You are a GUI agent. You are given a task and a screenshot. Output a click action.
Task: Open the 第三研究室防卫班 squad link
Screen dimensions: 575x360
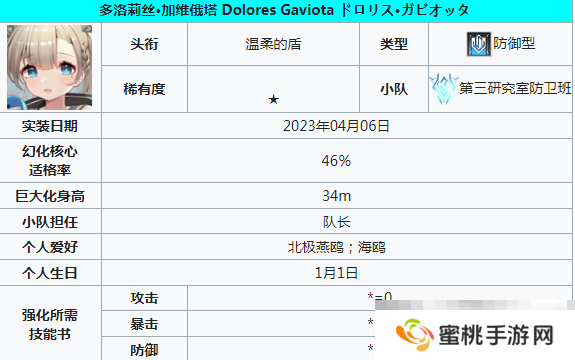(x=515, y=88)
